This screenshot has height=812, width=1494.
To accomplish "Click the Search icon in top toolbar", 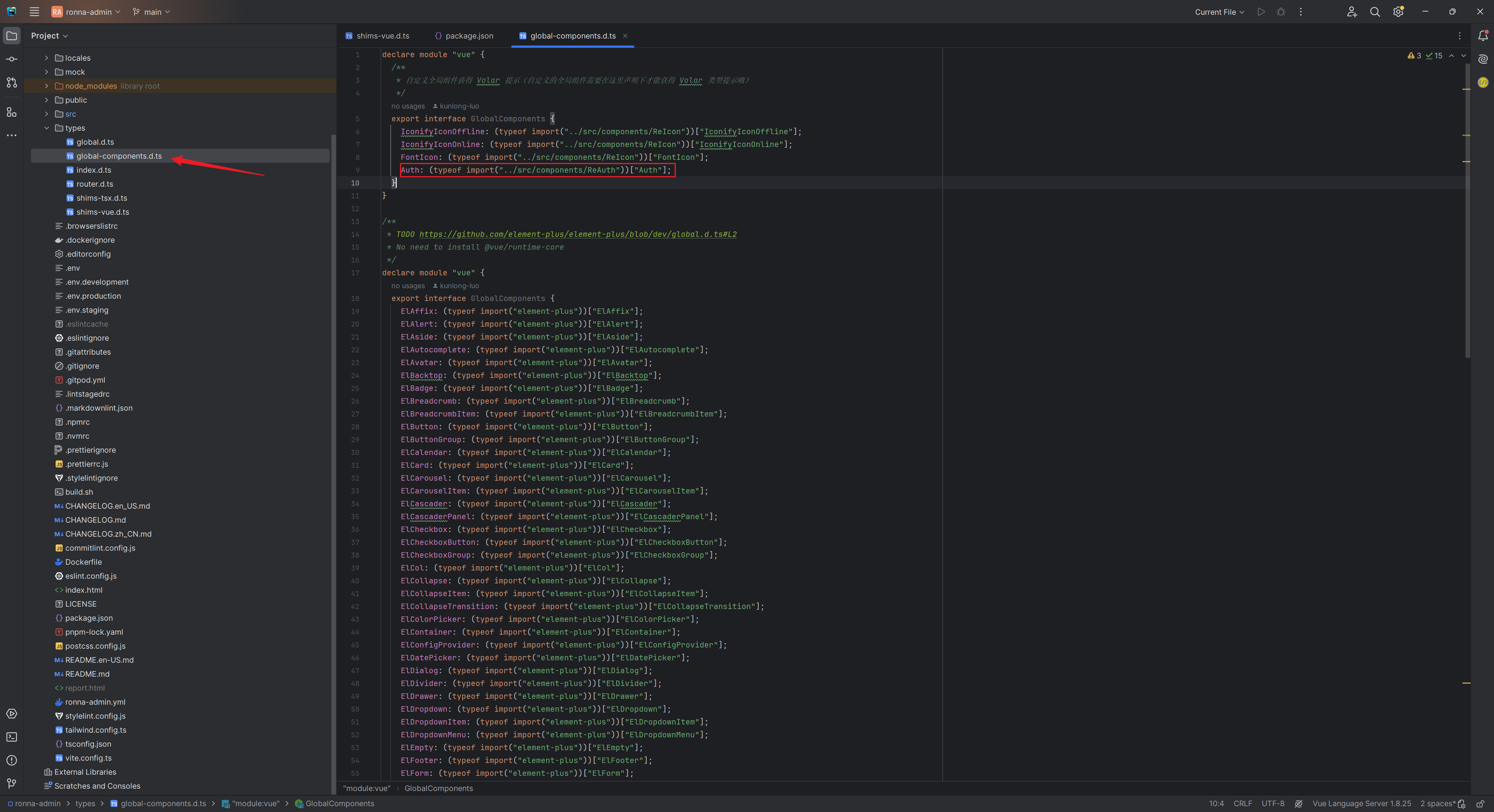I will 1374,11.
